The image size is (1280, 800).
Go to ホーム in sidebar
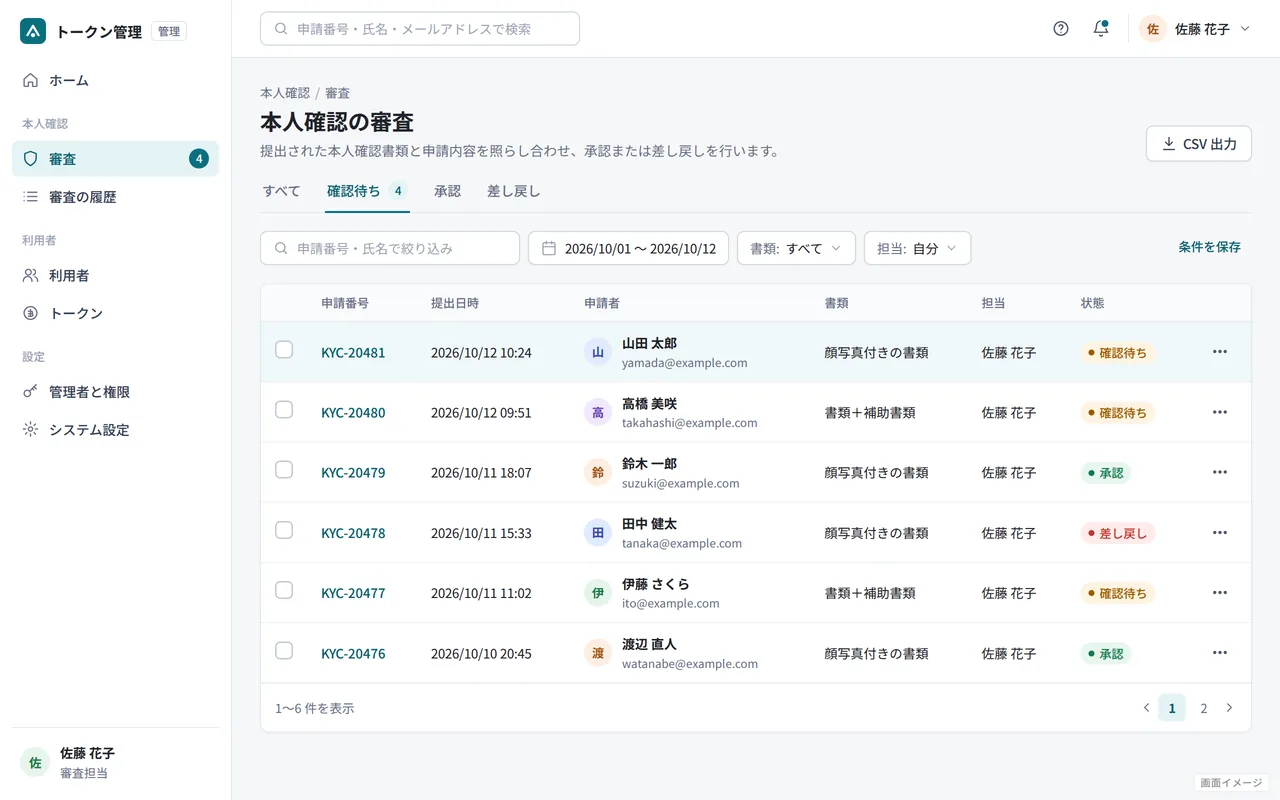point(115,80)
